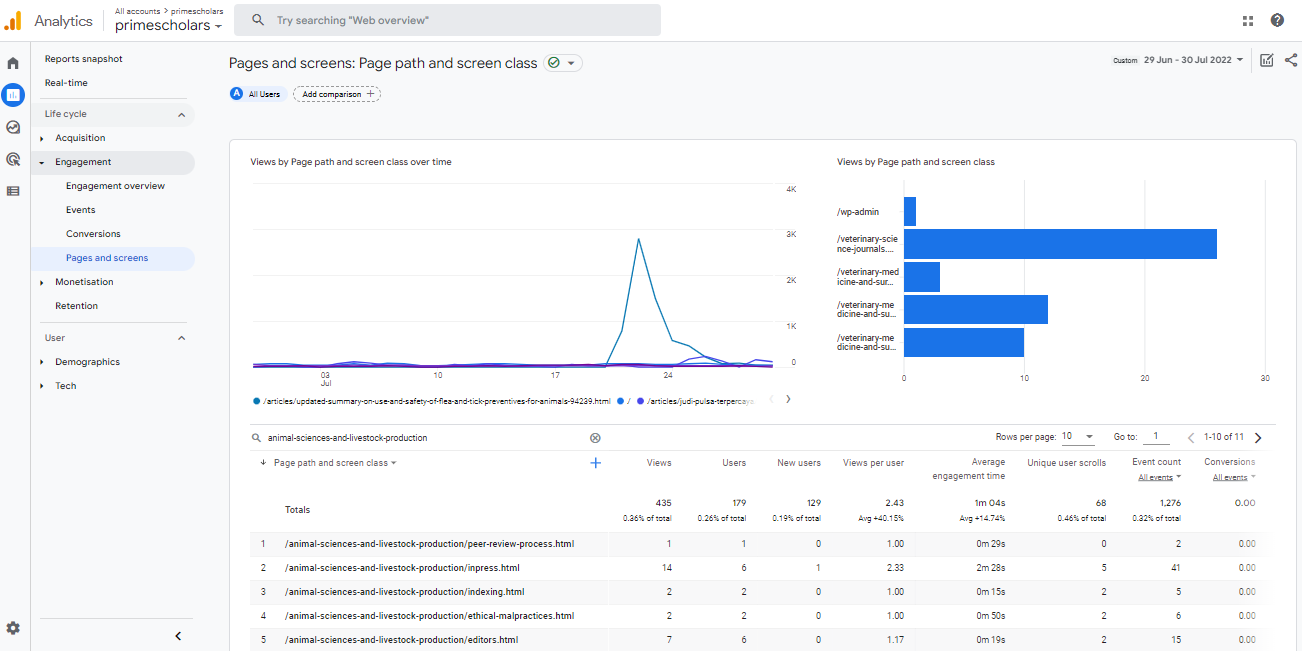This screenshot has height=651, width=1302.
Task: Open Admin settings gear icon
Action: pyautogui.click(x=13, y=628)
